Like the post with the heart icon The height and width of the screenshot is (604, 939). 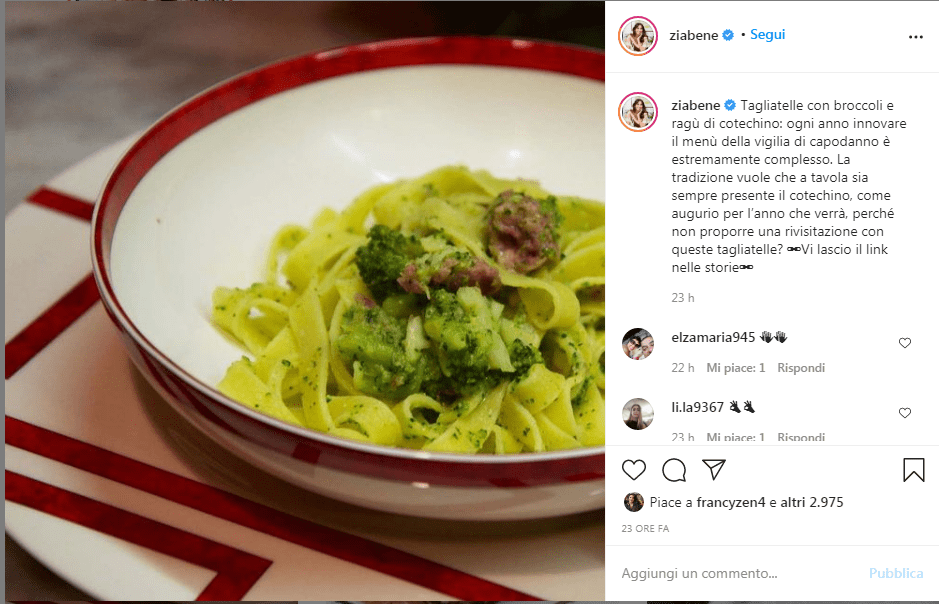pos(634,470)
